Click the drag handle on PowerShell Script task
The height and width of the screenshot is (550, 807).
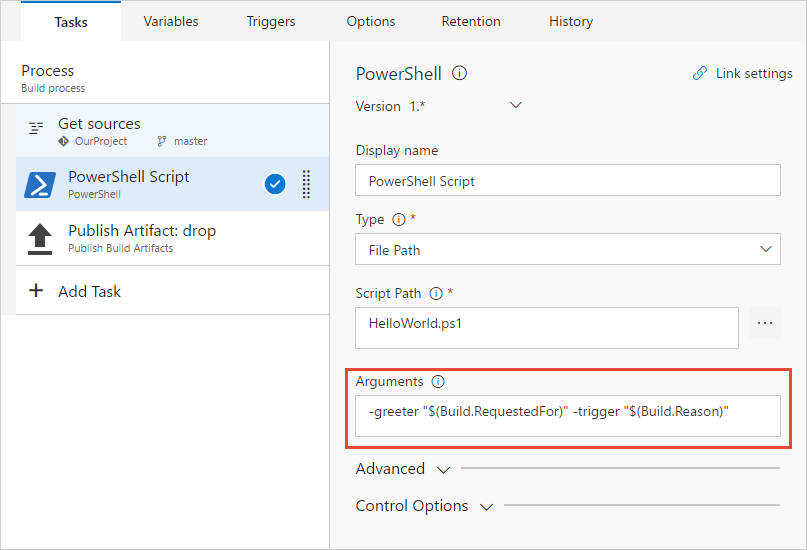306,184
